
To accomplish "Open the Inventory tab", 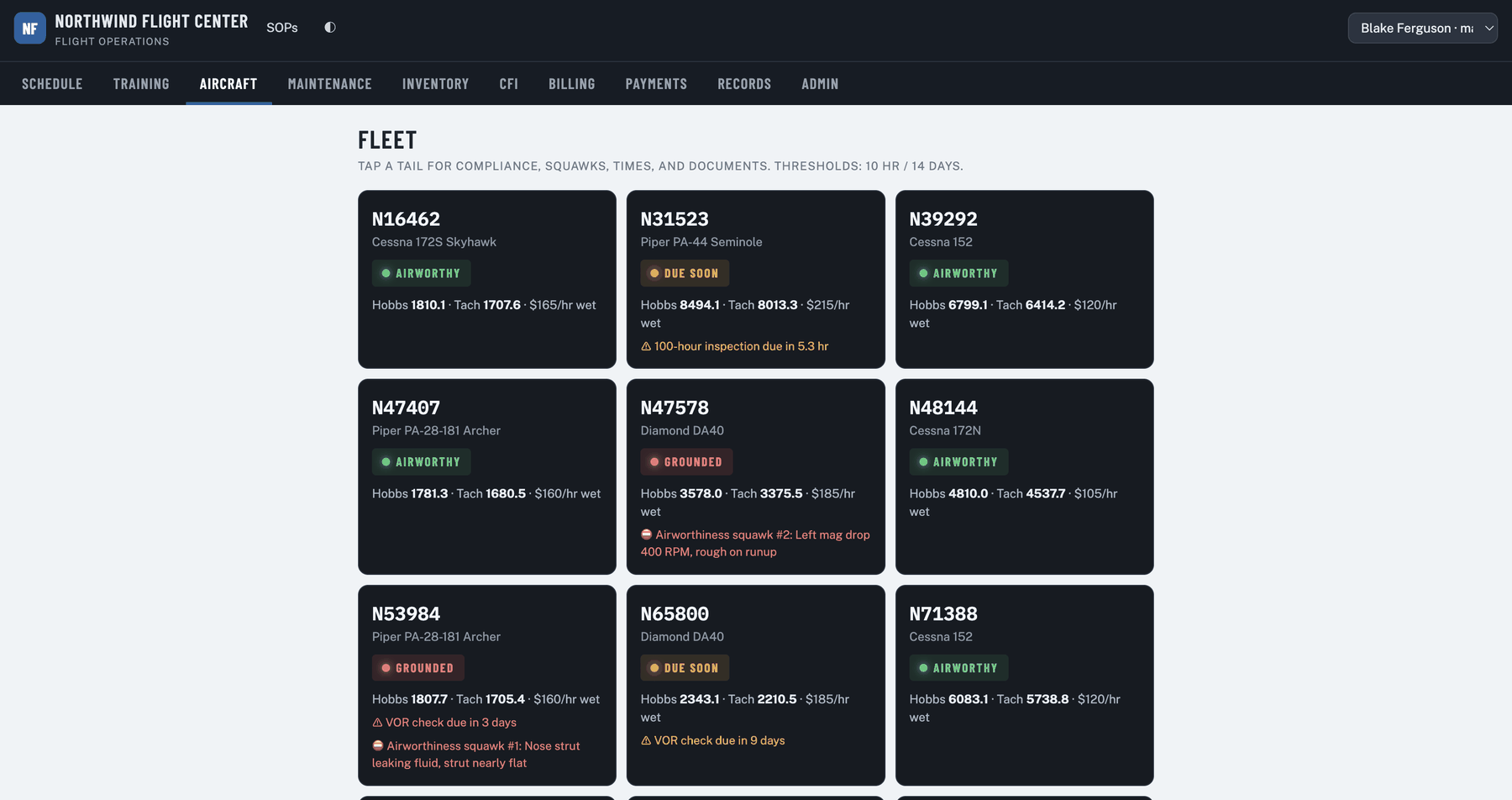I will 435,84.
